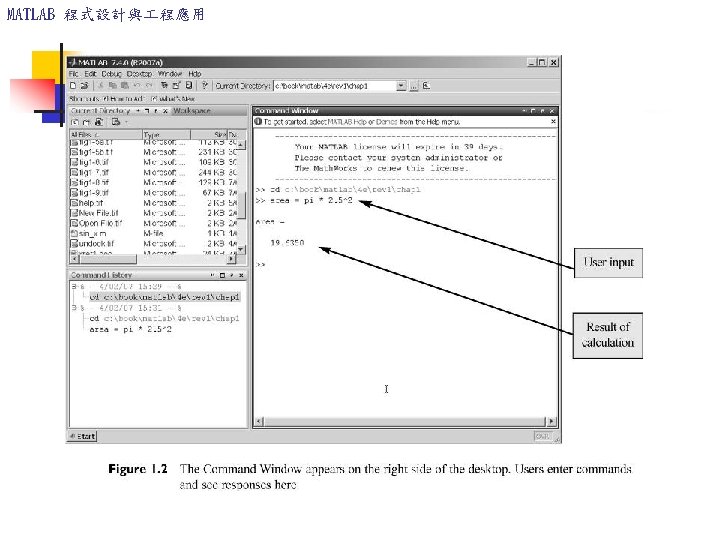Open the Help menu
Screen dimensions: 720x540
195,73
